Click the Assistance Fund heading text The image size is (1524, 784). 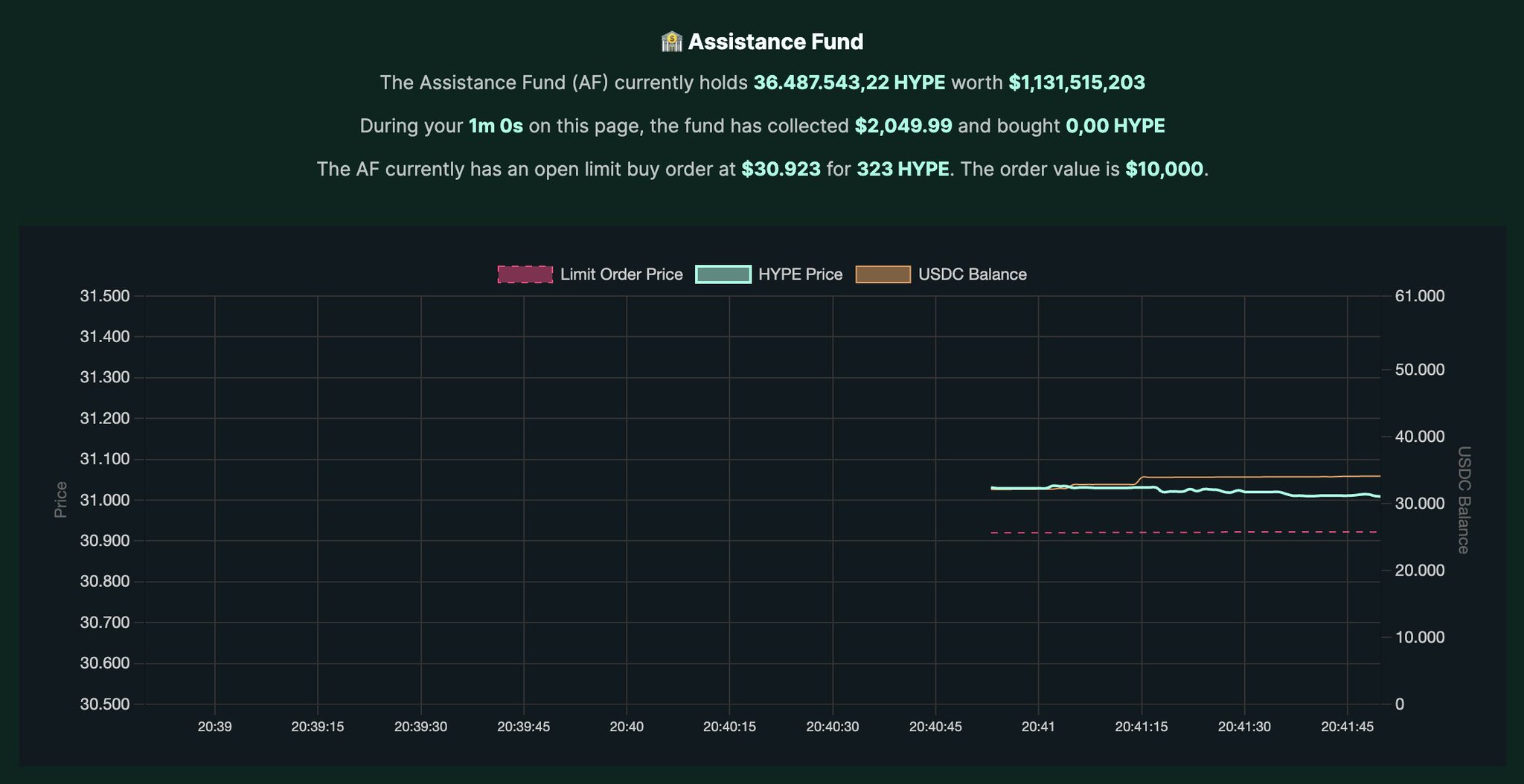pyautogui.click(x=775, y=42)
